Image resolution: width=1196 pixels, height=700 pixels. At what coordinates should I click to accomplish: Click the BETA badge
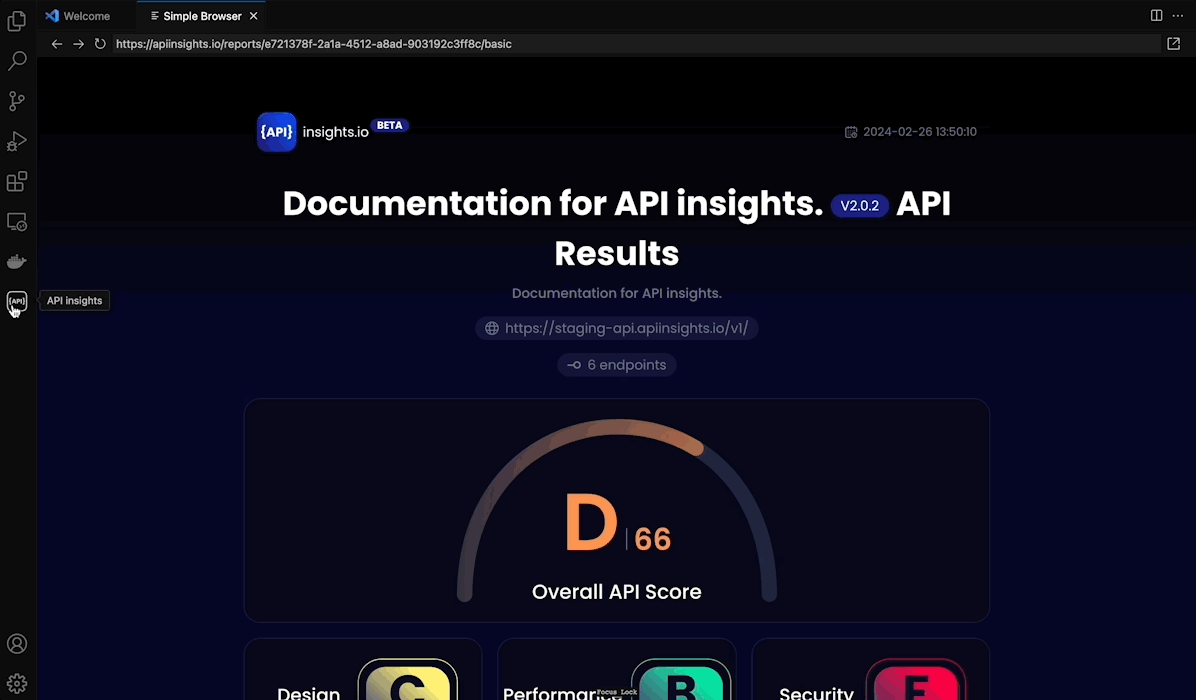(x=390, y=125)
